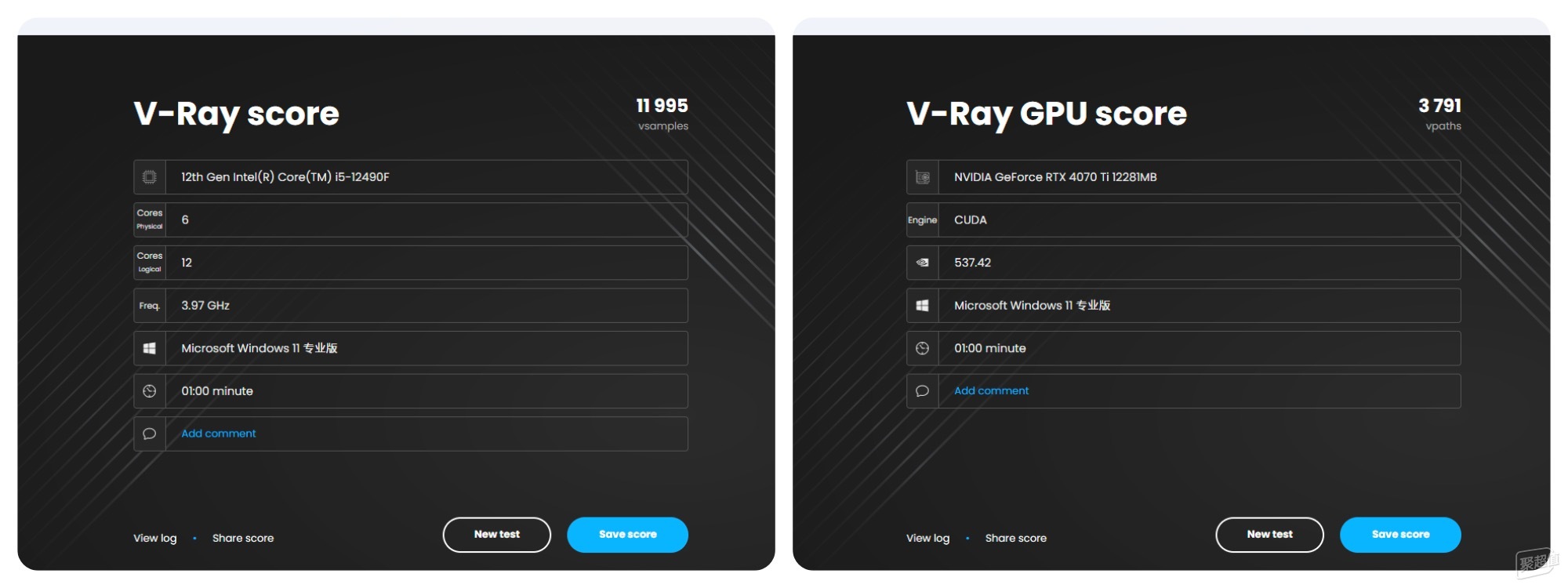Click the Freq. label icon
Screen dimensions: 1568x588
[150, 306]
